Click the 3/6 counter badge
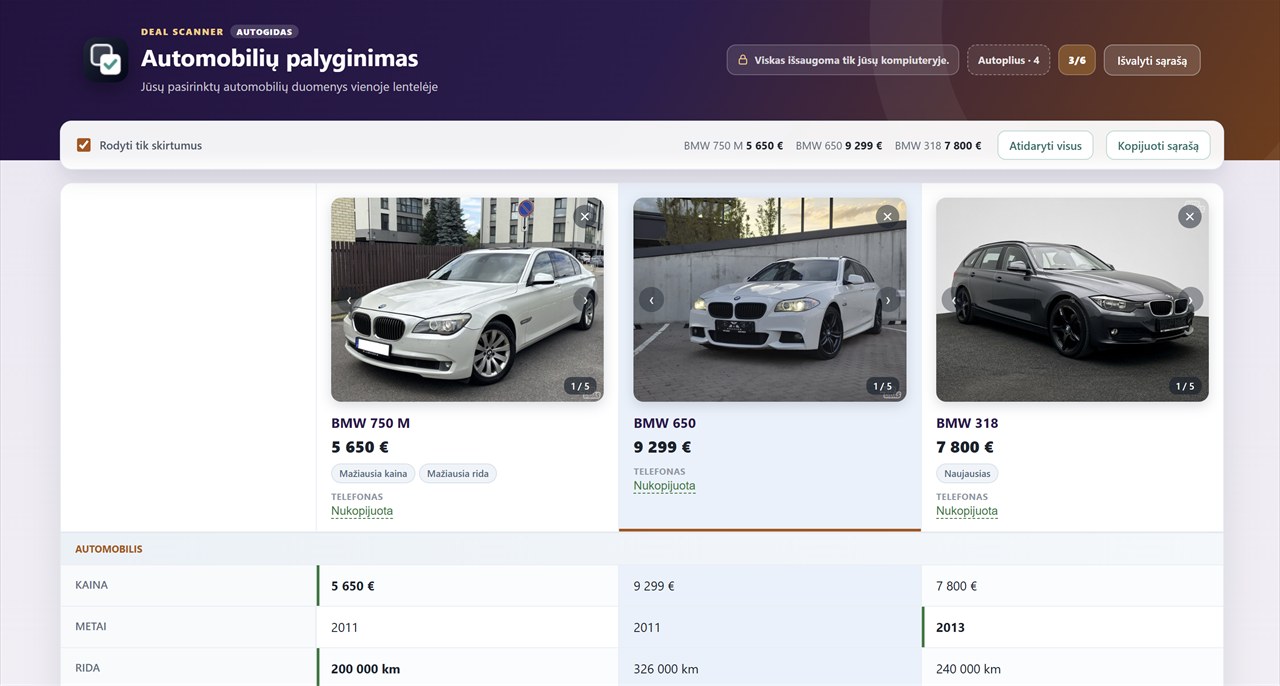Screen dimensions: 1280x686 coord(1077,60)
